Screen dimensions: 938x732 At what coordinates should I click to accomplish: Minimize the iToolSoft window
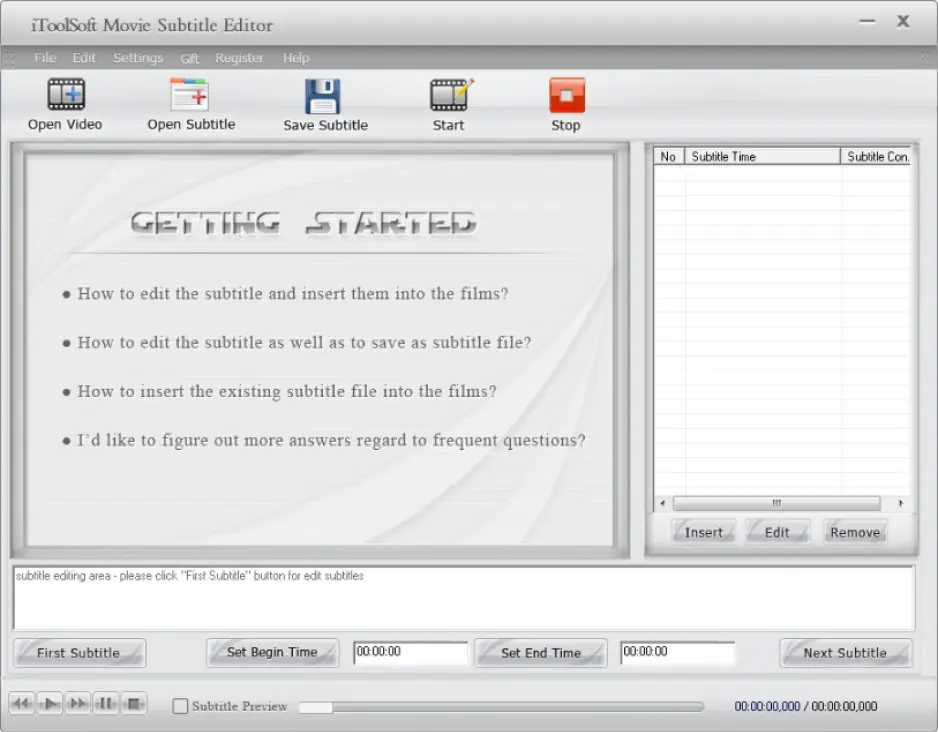click(x=867, y=22)
